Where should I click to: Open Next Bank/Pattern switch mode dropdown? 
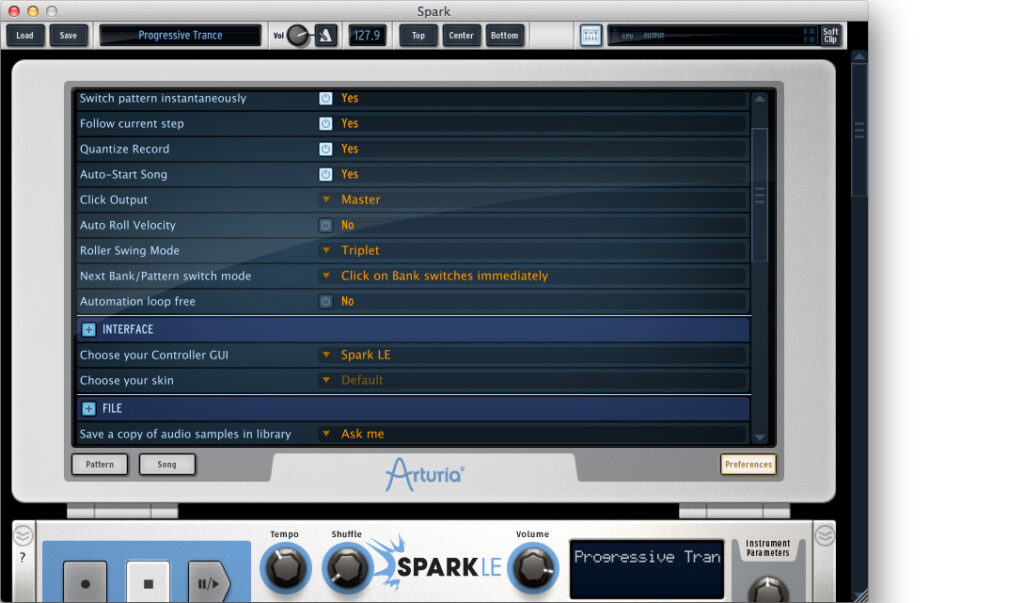326,276
